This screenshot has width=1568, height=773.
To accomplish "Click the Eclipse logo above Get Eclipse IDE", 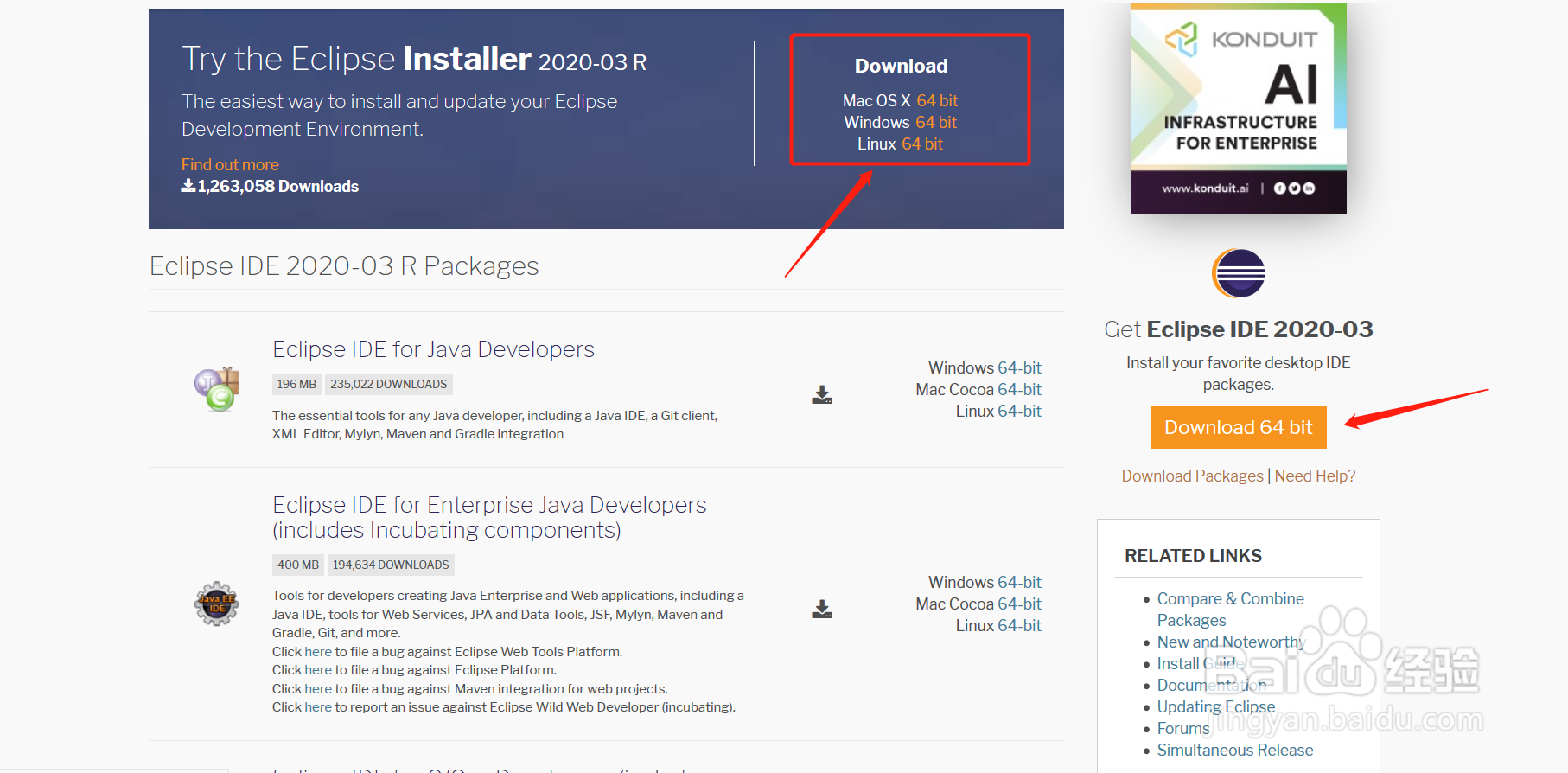I will (1239, 273).
